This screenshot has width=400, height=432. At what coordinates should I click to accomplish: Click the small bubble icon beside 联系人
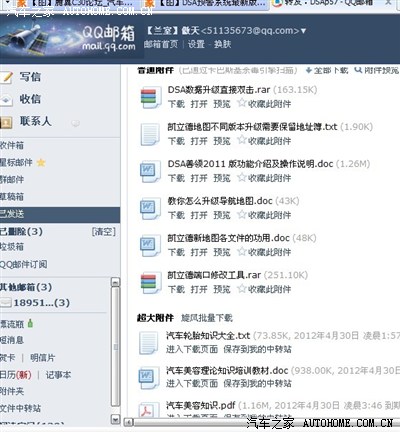coord(76,124)
